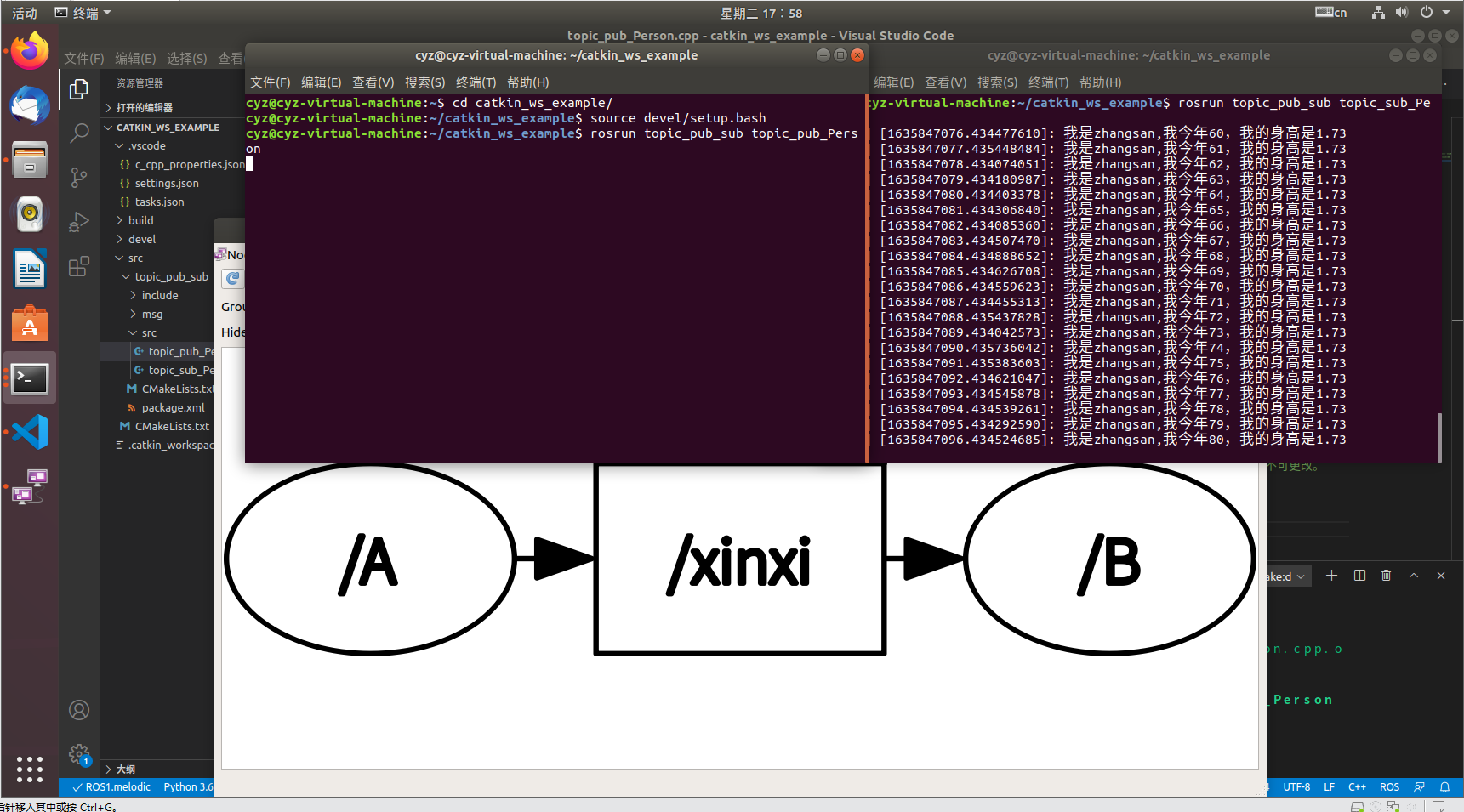Open 搜索(S) menu in the left terminal window
The image size is (1464, 812).
click(x=424, y=82)
